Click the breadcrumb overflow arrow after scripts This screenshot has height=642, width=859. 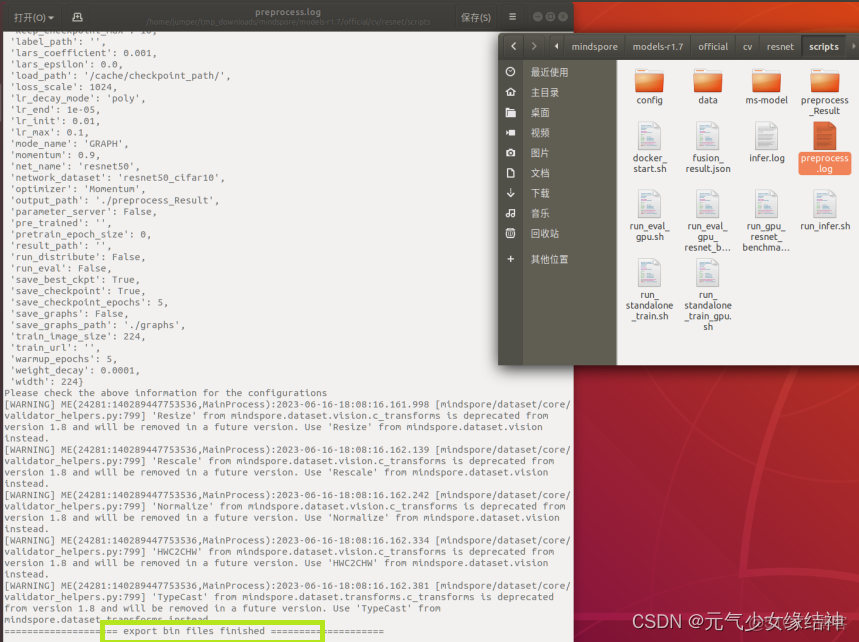851,46
